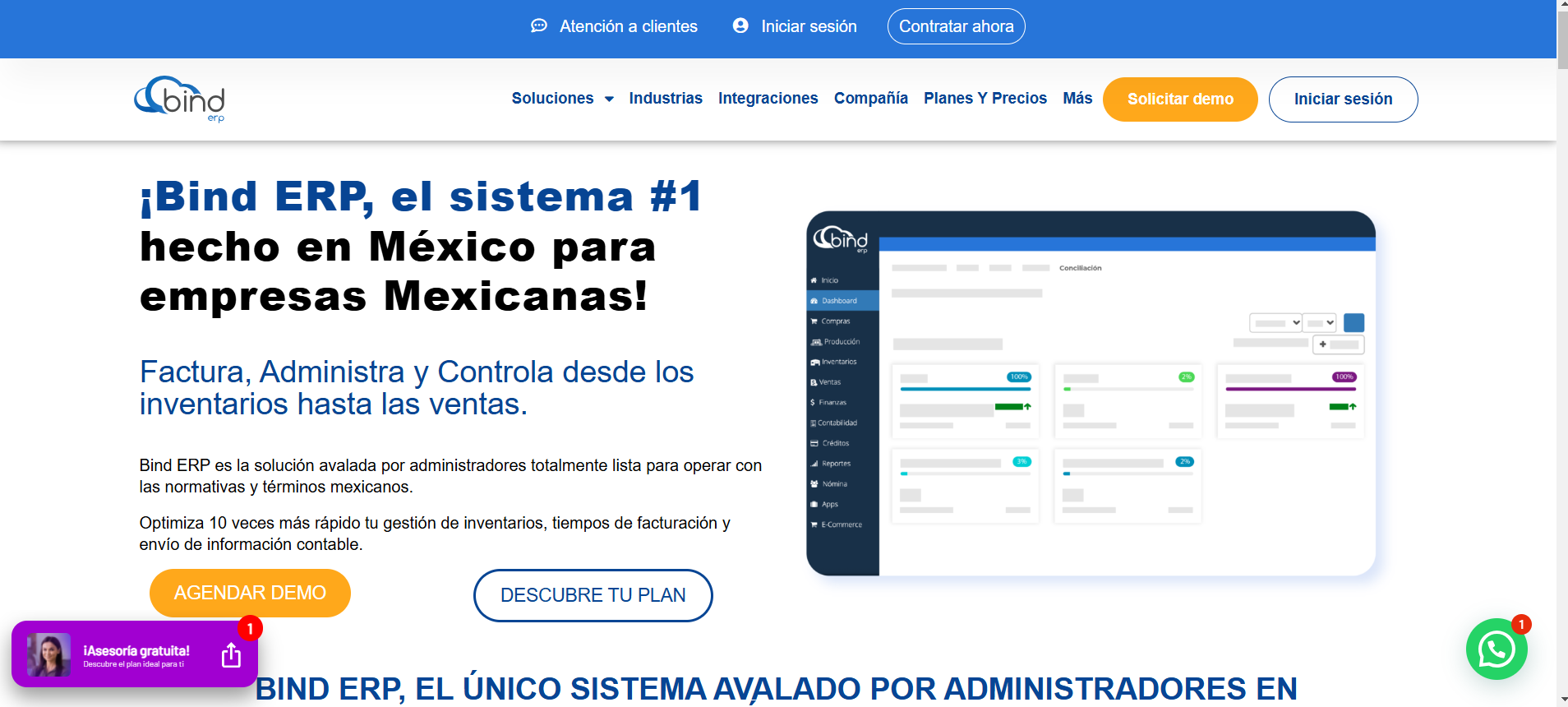Click the DESCUBRE TU PLAN button
The width and height of the screenshot is (1568, 707).
click(x=593, y=595)
